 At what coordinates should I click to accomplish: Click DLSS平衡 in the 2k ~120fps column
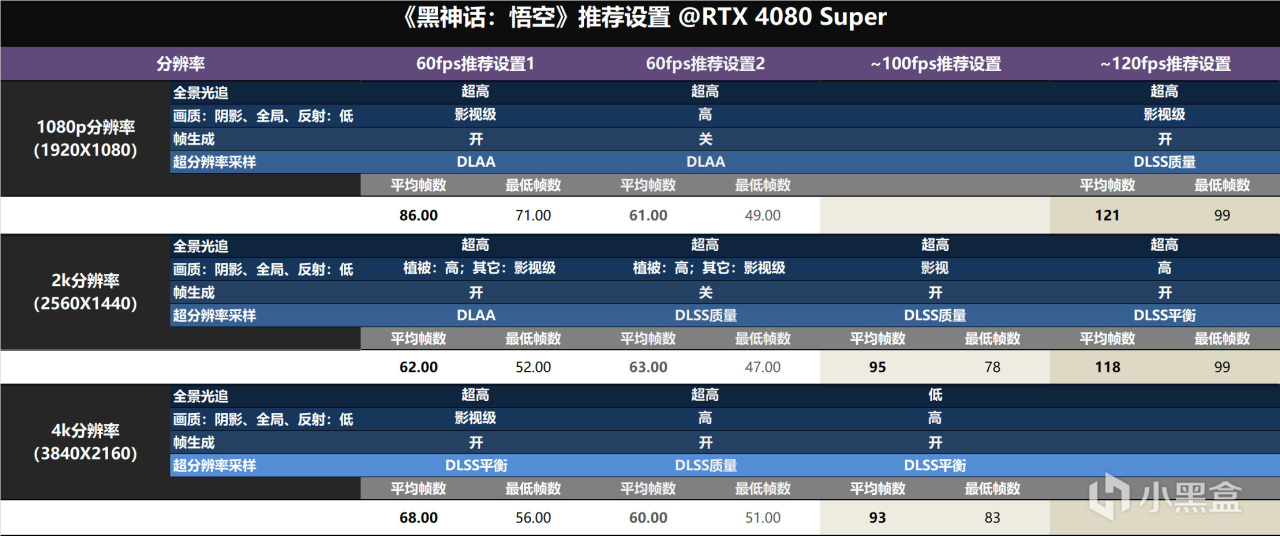pos(1165,315)
